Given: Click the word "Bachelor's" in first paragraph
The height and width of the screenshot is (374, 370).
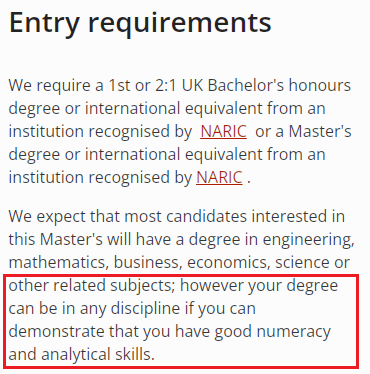Looking at the screenshot, I should coord(246,85).
